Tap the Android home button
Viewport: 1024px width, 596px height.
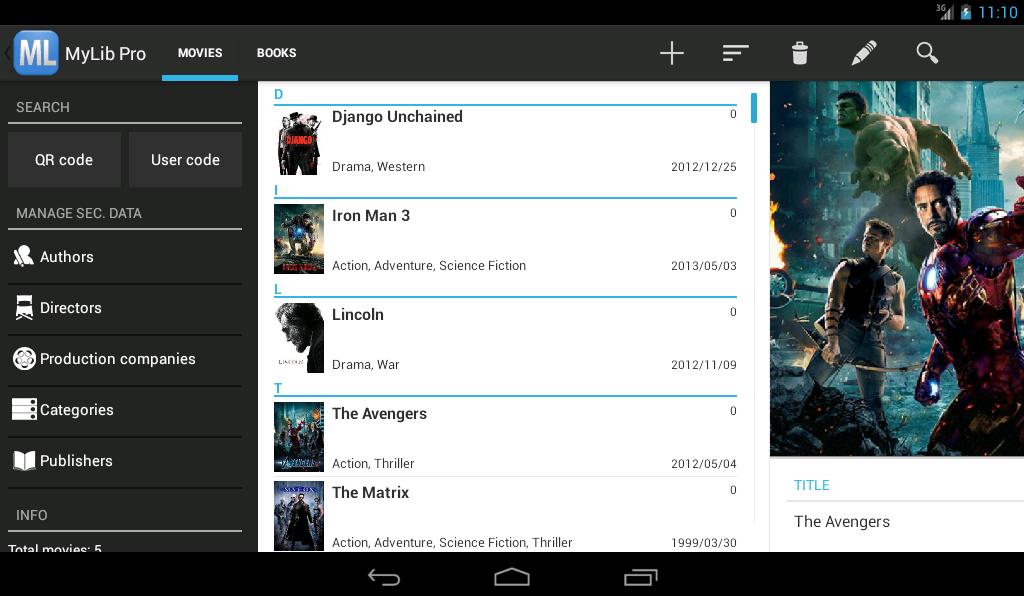click(x=512, y=577)
